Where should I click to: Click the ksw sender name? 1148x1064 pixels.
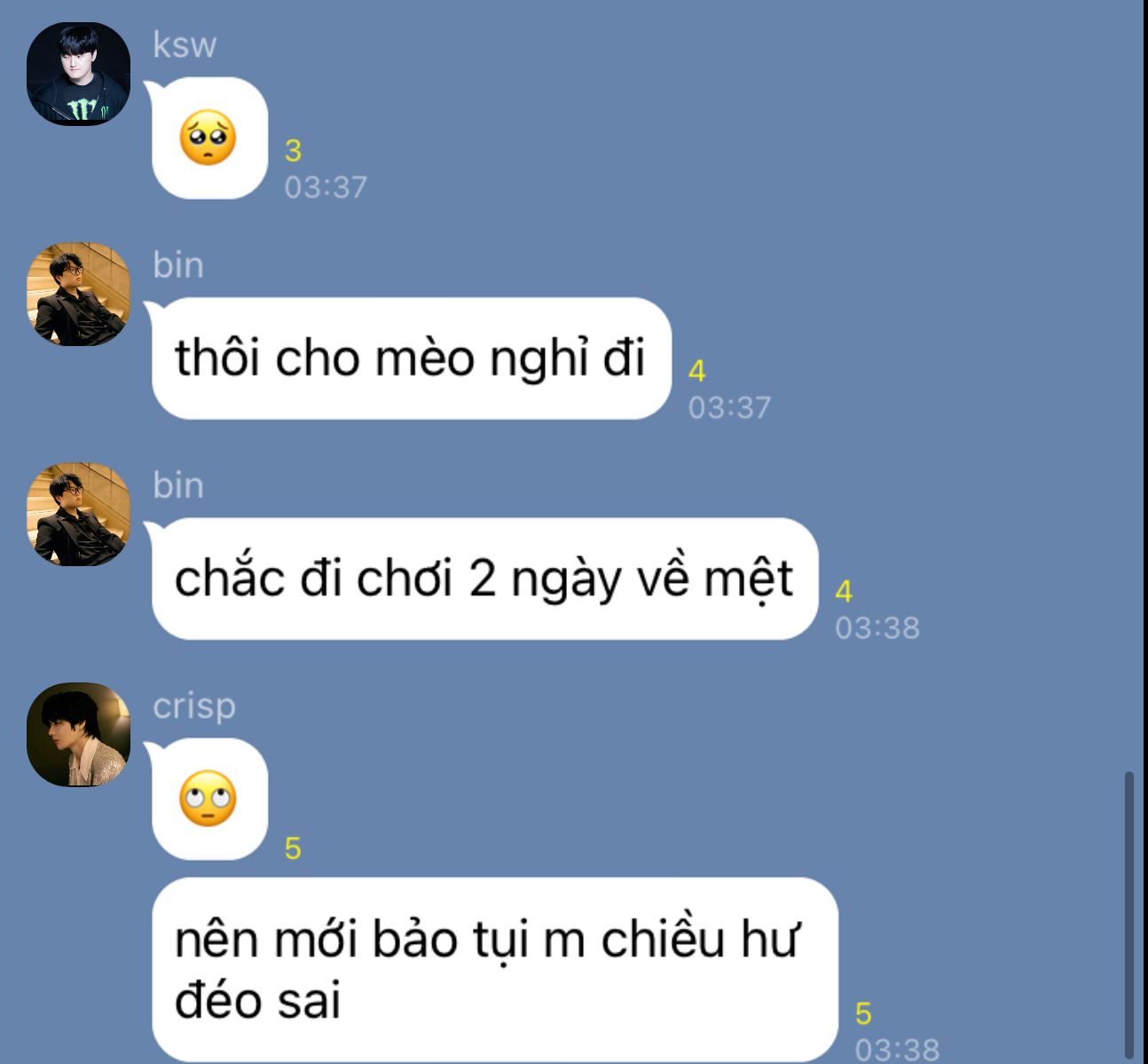(x=185, y=44)
